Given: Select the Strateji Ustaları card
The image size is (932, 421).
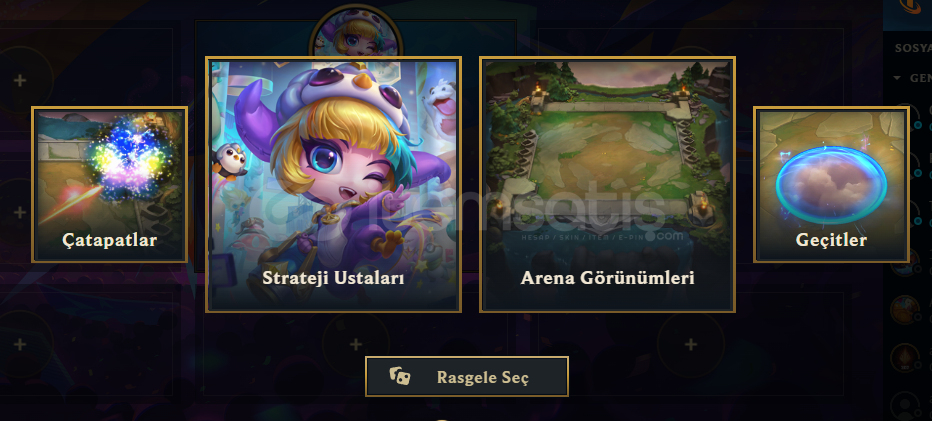Looking at the screenshot, I should (333, 184).
